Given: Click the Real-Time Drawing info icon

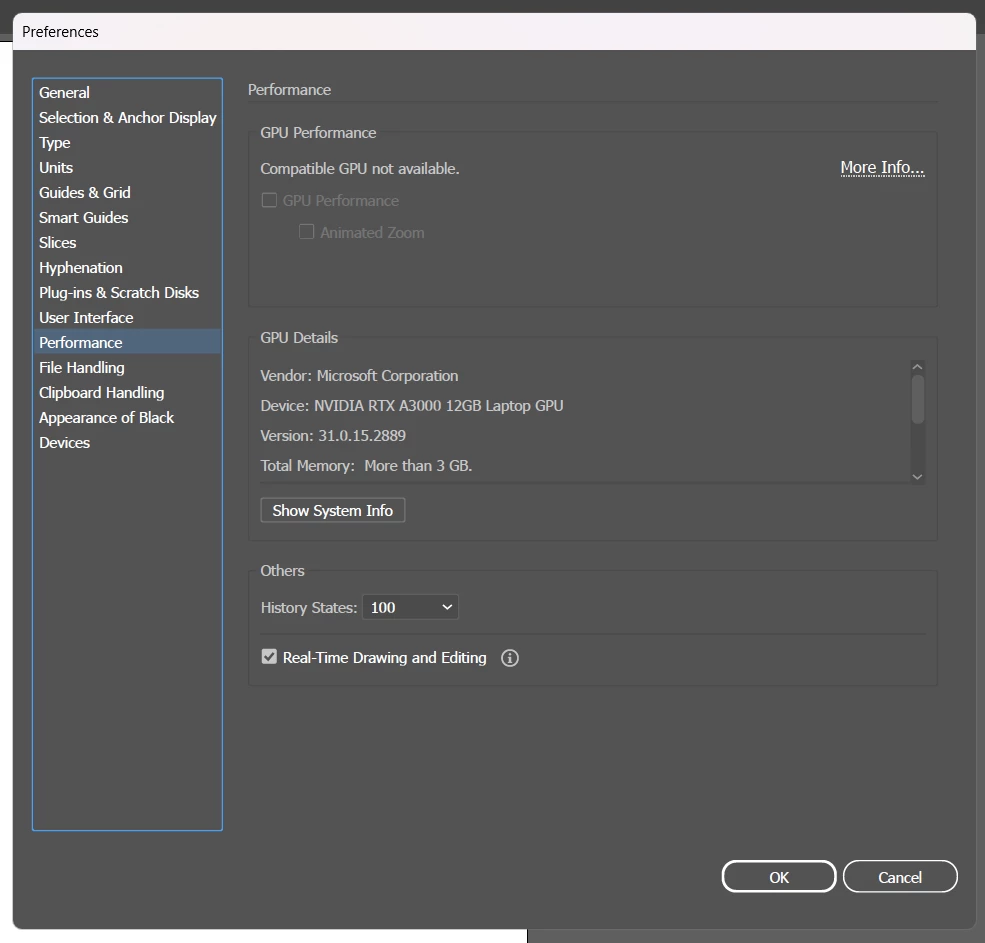Looking at the screenshot, I should pyautogui.click(x=509, y=658).
